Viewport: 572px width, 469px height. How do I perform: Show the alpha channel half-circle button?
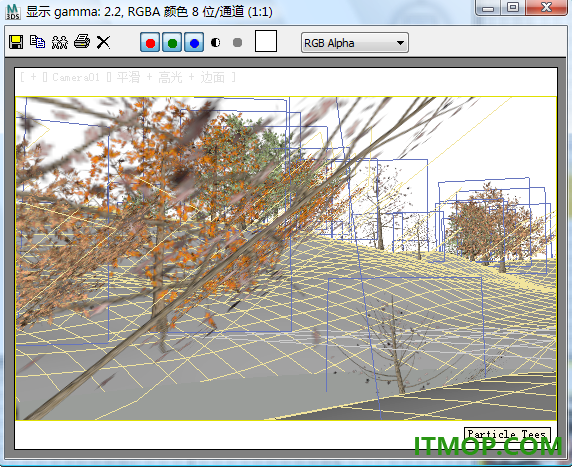tap(216, 43)
